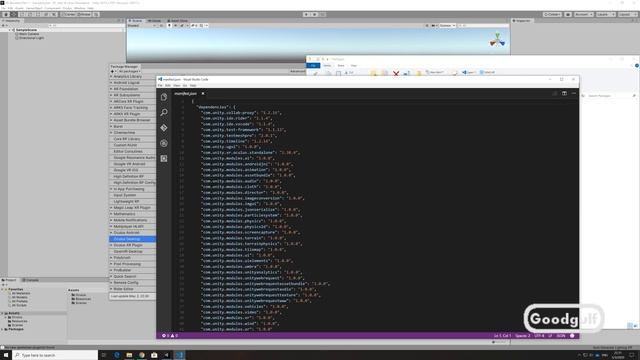Click Collab button in Unity toolbar
The image size is (640, 360).
point(552,14)
